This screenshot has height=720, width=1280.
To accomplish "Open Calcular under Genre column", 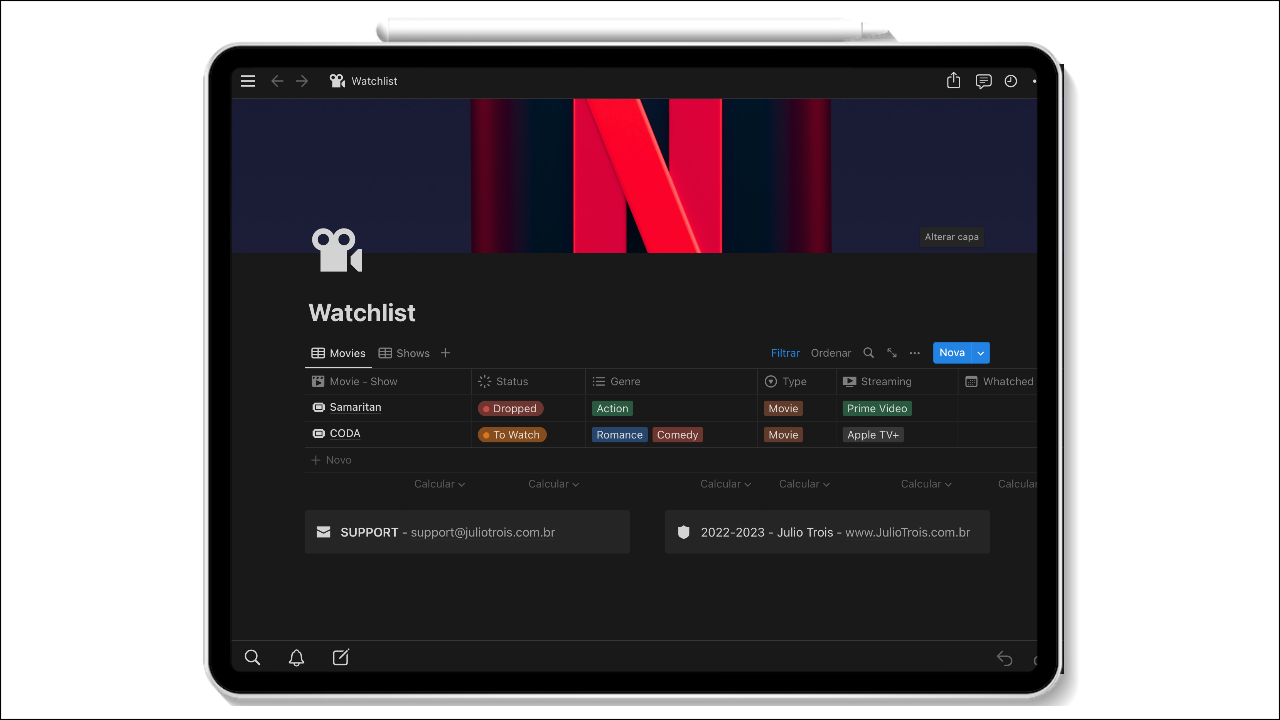I will coord(726,484).
